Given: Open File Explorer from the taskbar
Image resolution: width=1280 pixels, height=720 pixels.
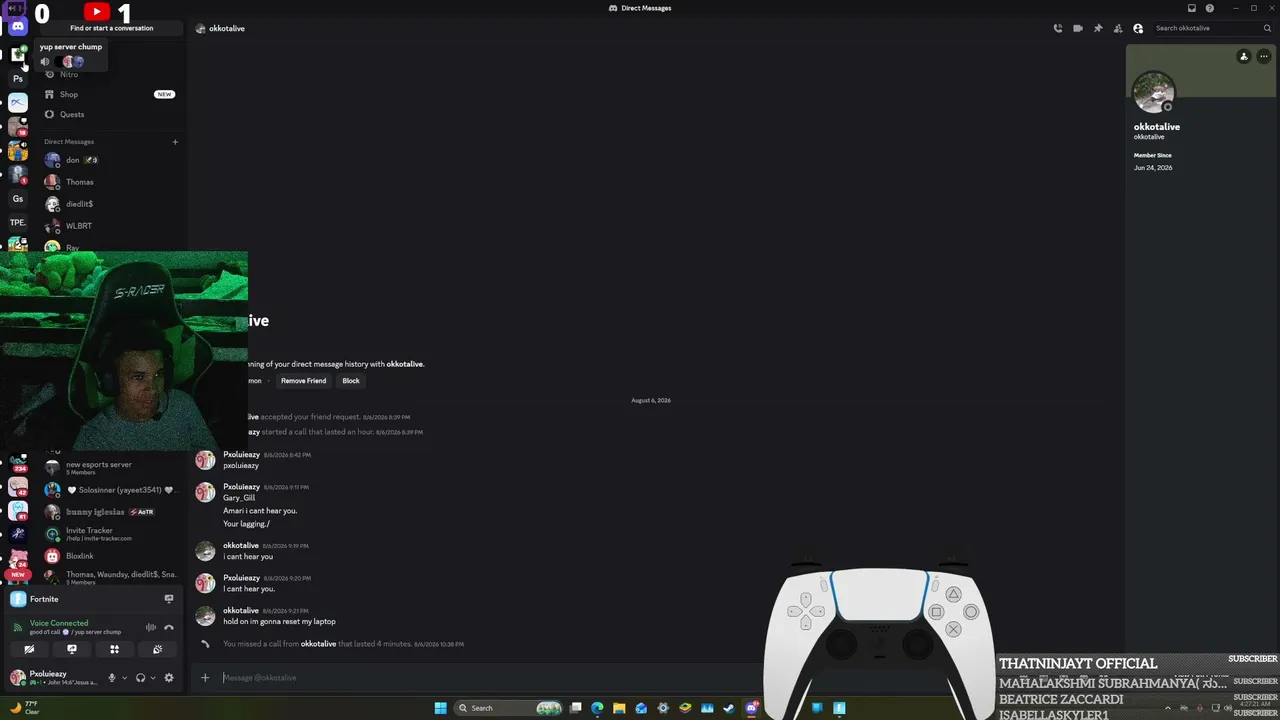Looking at the screenshot, I should point(619,708).
